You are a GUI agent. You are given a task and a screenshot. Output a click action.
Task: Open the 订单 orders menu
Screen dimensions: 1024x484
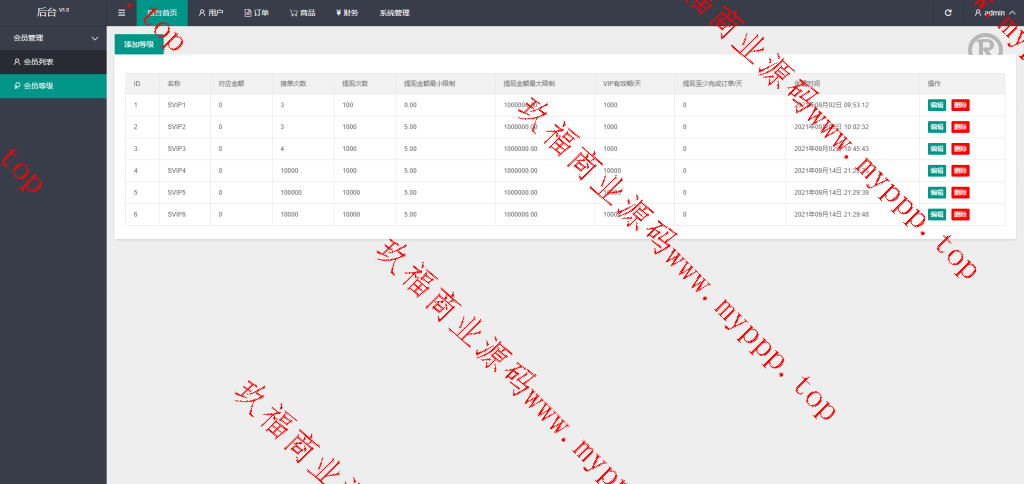(x=257, y=13)
